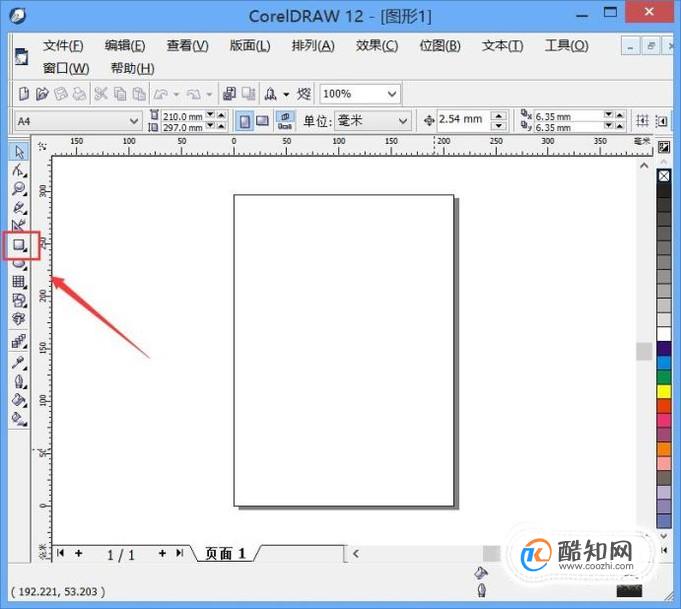Select the Shape node-edit tool

pos(19,171)
